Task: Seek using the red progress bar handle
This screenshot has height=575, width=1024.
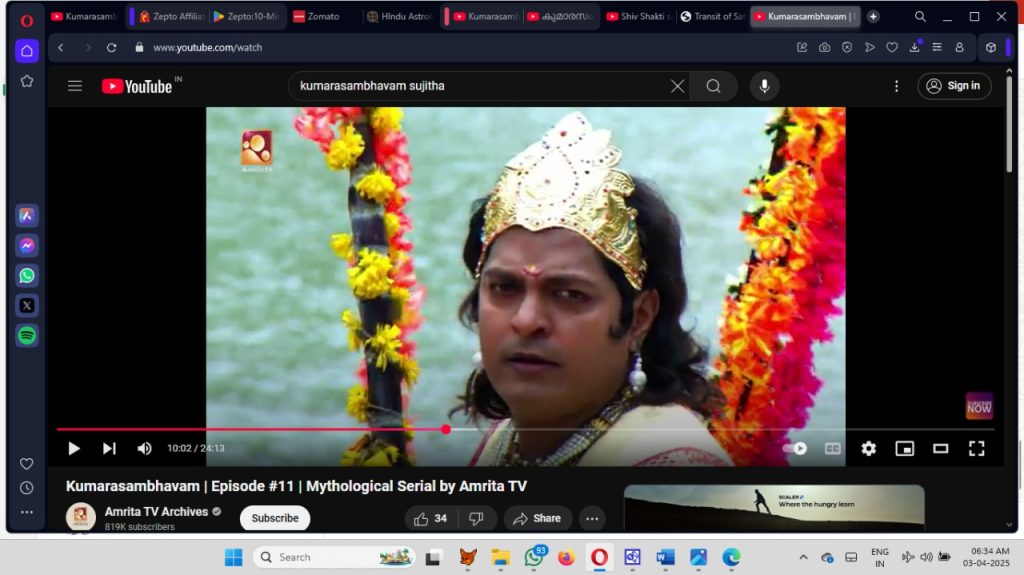Action: (445, 429)
